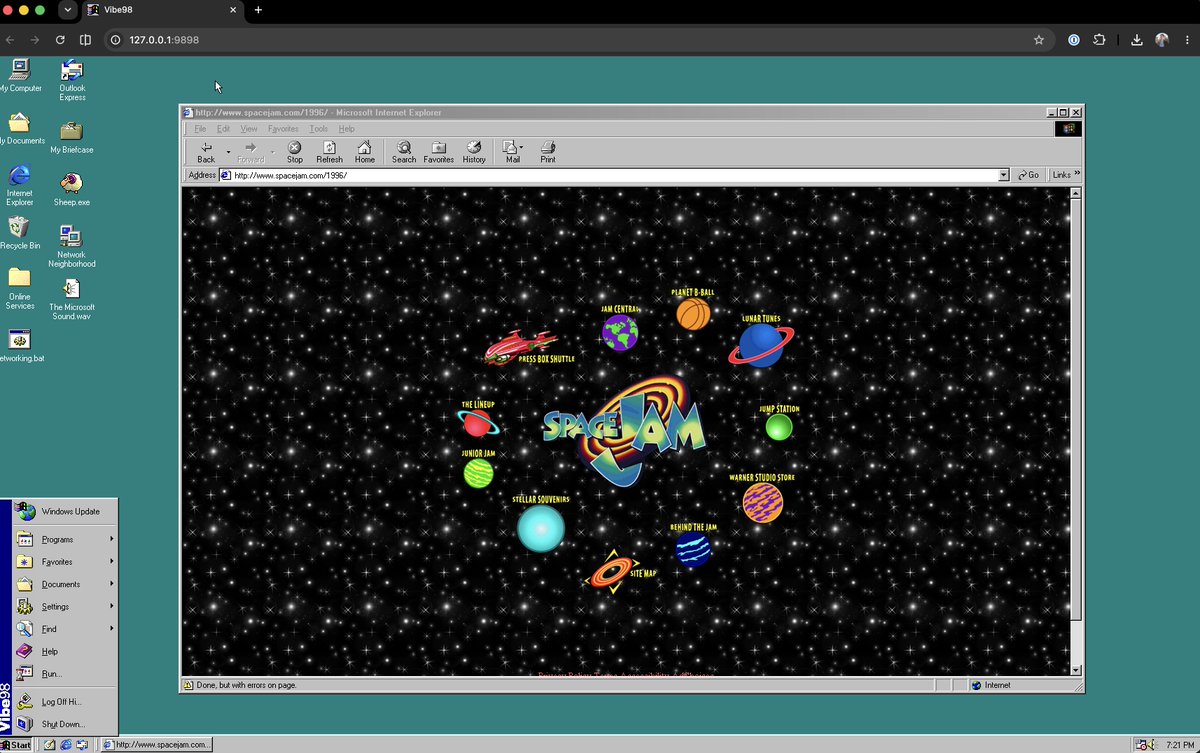Screen dimensions: 1200x753
Task: Select the Recycle Bin desktop icon
Action: click(x=19, y=233)
